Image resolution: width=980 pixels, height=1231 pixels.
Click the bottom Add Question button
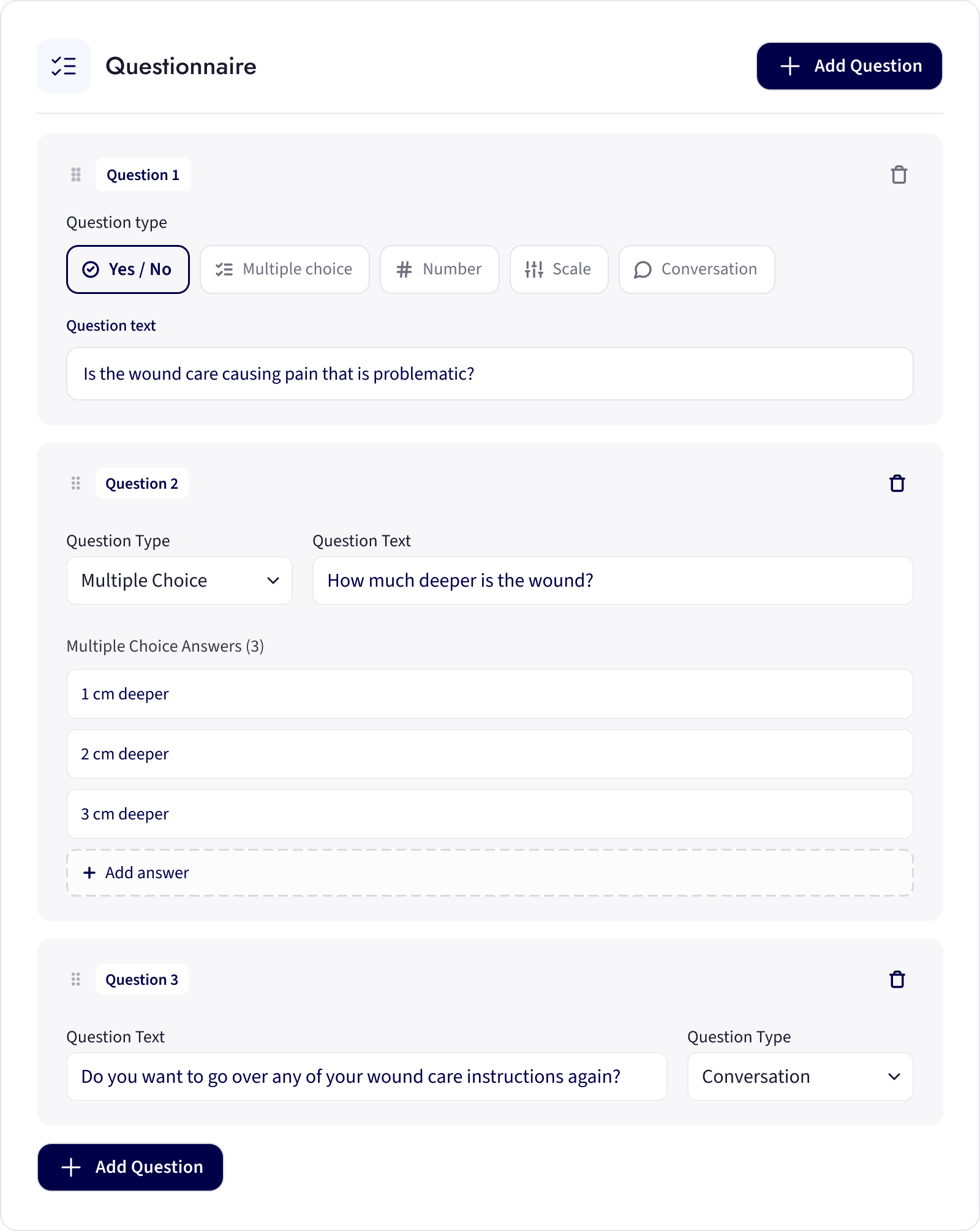click(x=130, y=1167)
